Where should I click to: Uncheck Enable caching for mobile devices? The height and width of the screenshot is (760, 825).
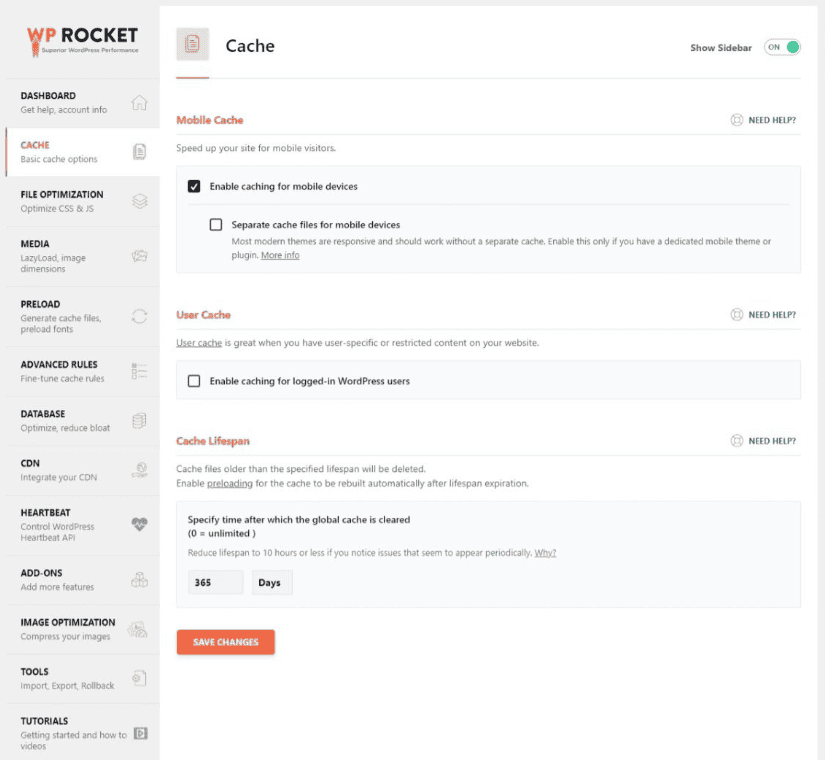[x=194, y=186]
